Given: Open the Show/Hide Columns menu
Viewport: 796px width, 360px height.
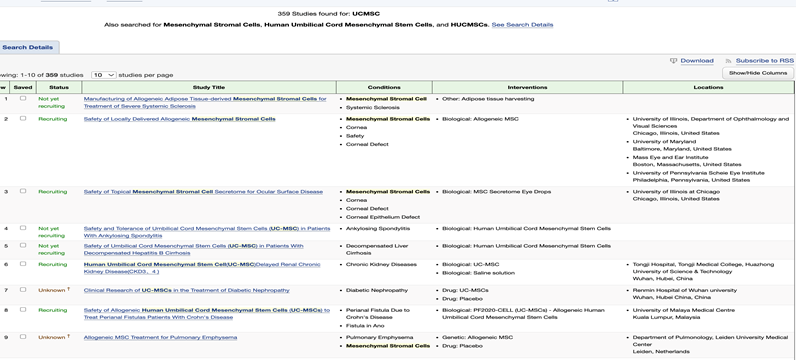Looking at the screenshot, I should tap(758, 73).
